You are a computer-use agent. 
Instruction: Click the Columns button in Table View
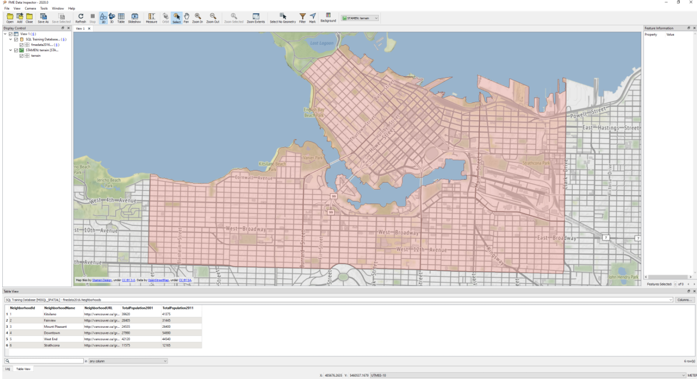[684, 300]
